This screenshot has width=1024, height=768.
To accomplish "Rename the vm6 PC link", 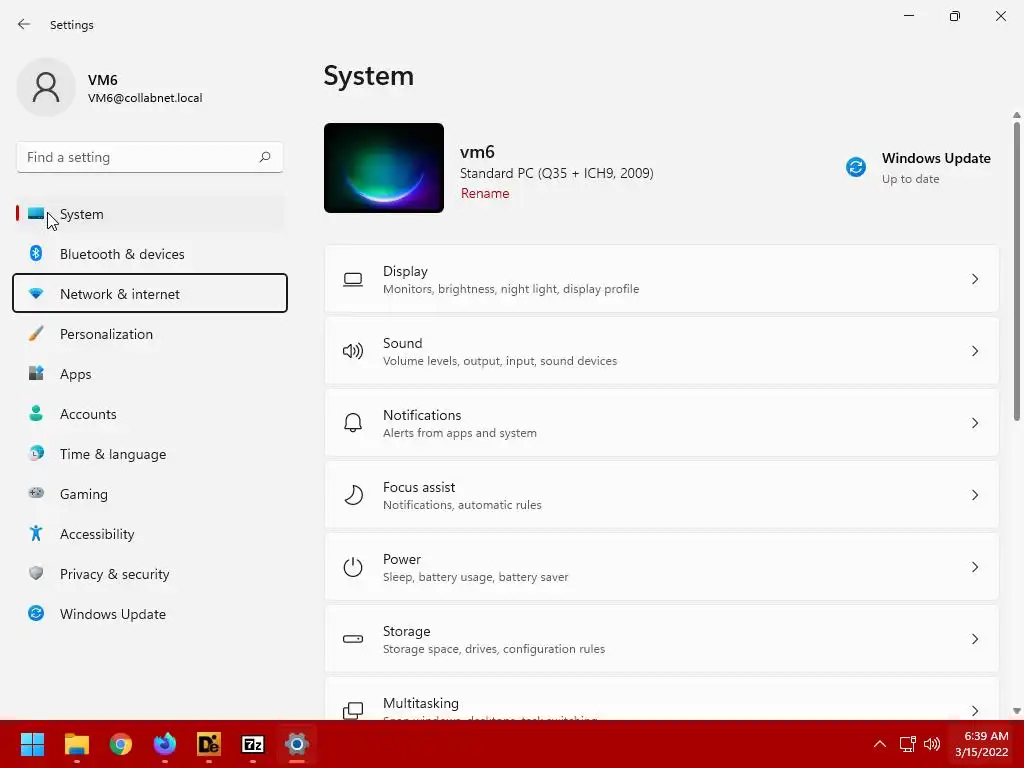I will tap(485, 193).
